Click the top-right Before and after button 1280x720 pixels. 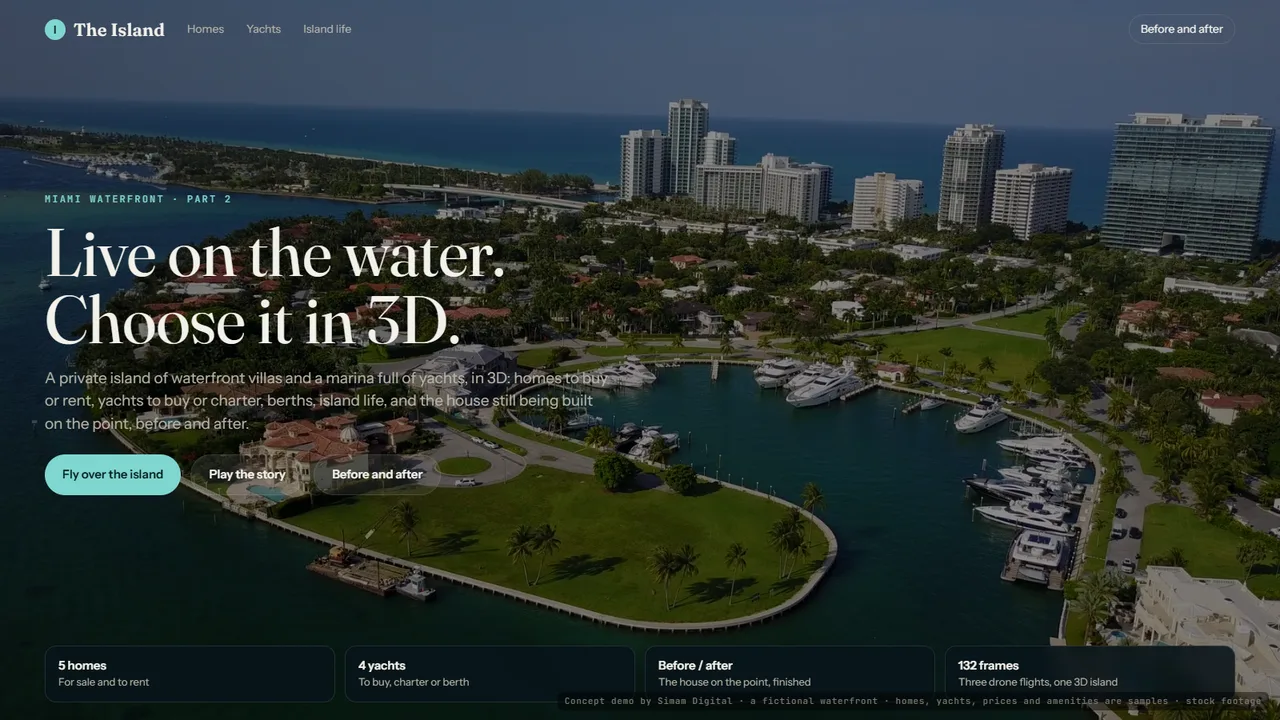pyautogui.click(x=1181, y=29)
